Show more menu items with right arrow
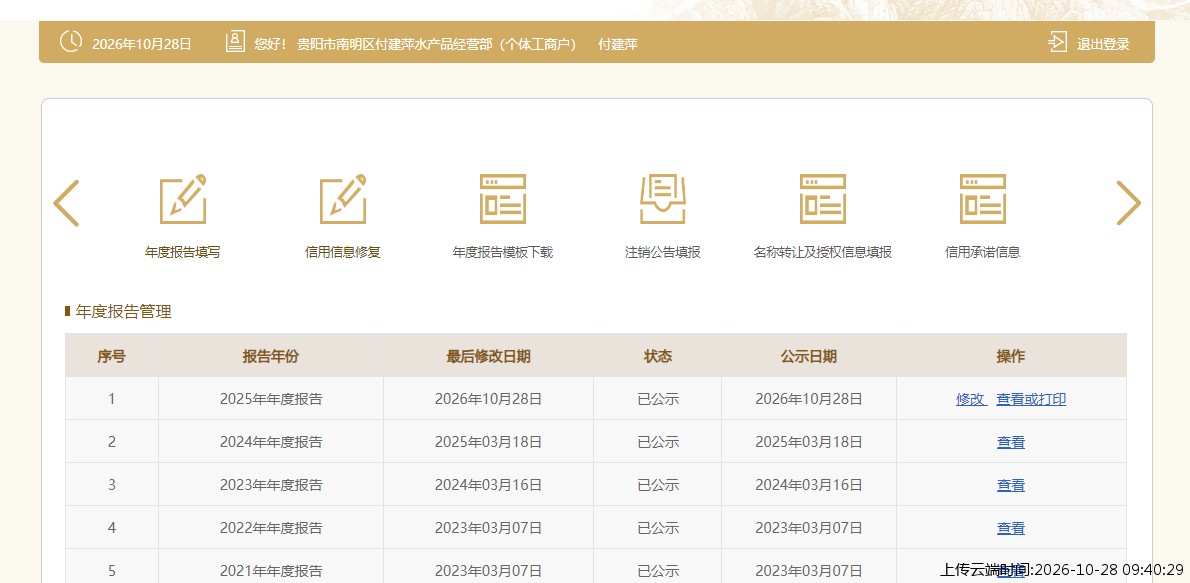 (1129, 203)
